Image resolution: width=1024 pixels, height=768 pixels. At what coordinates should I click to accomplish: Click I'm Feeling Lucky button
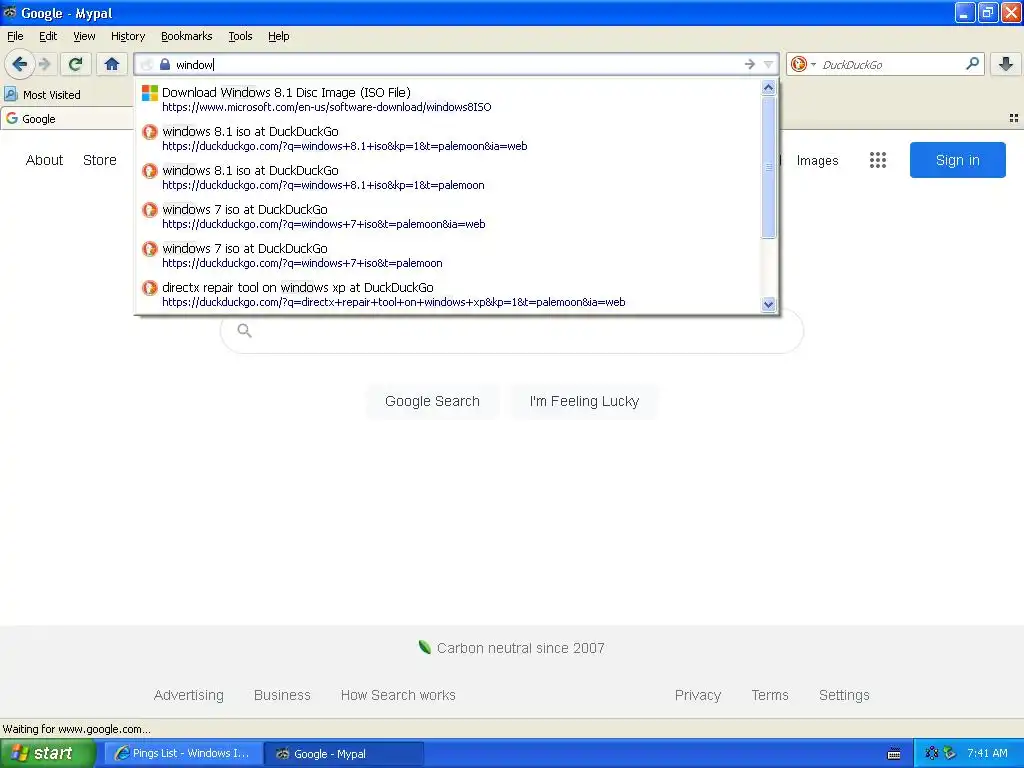[584, 401]
